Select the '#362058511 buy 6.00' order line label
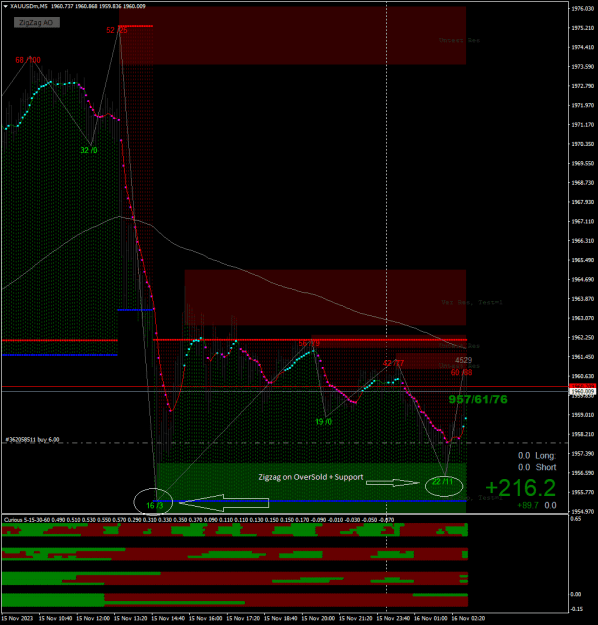 [x=32, y=440]
